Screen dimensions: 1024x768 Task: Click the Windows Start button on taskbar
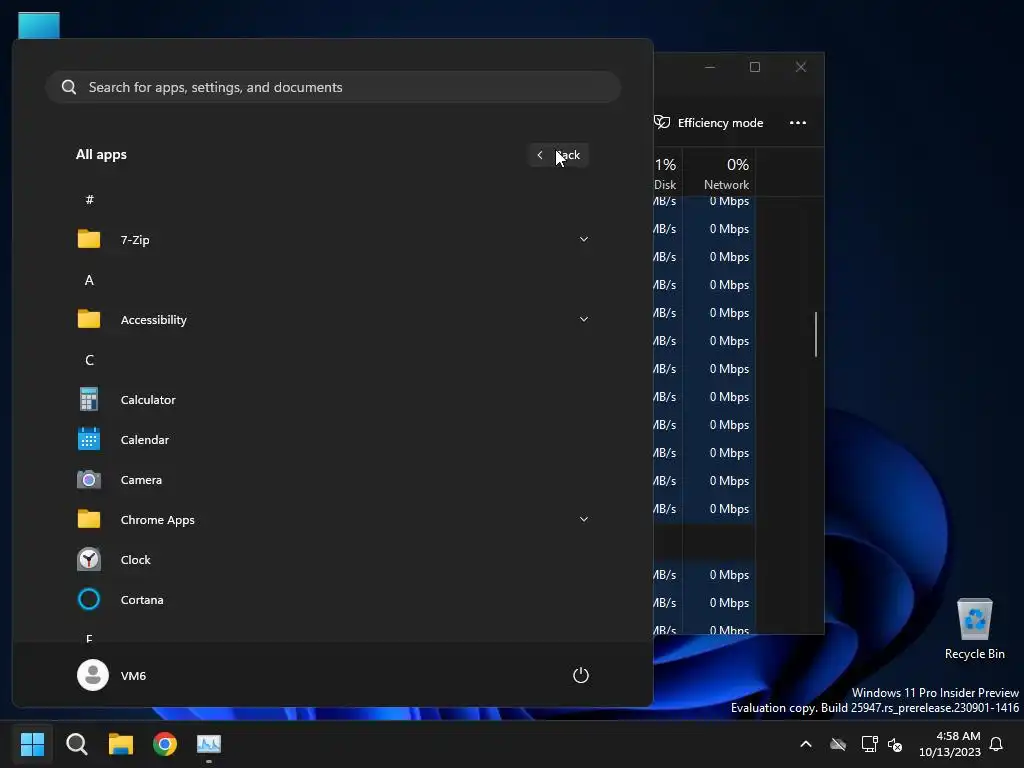point(32,743)
